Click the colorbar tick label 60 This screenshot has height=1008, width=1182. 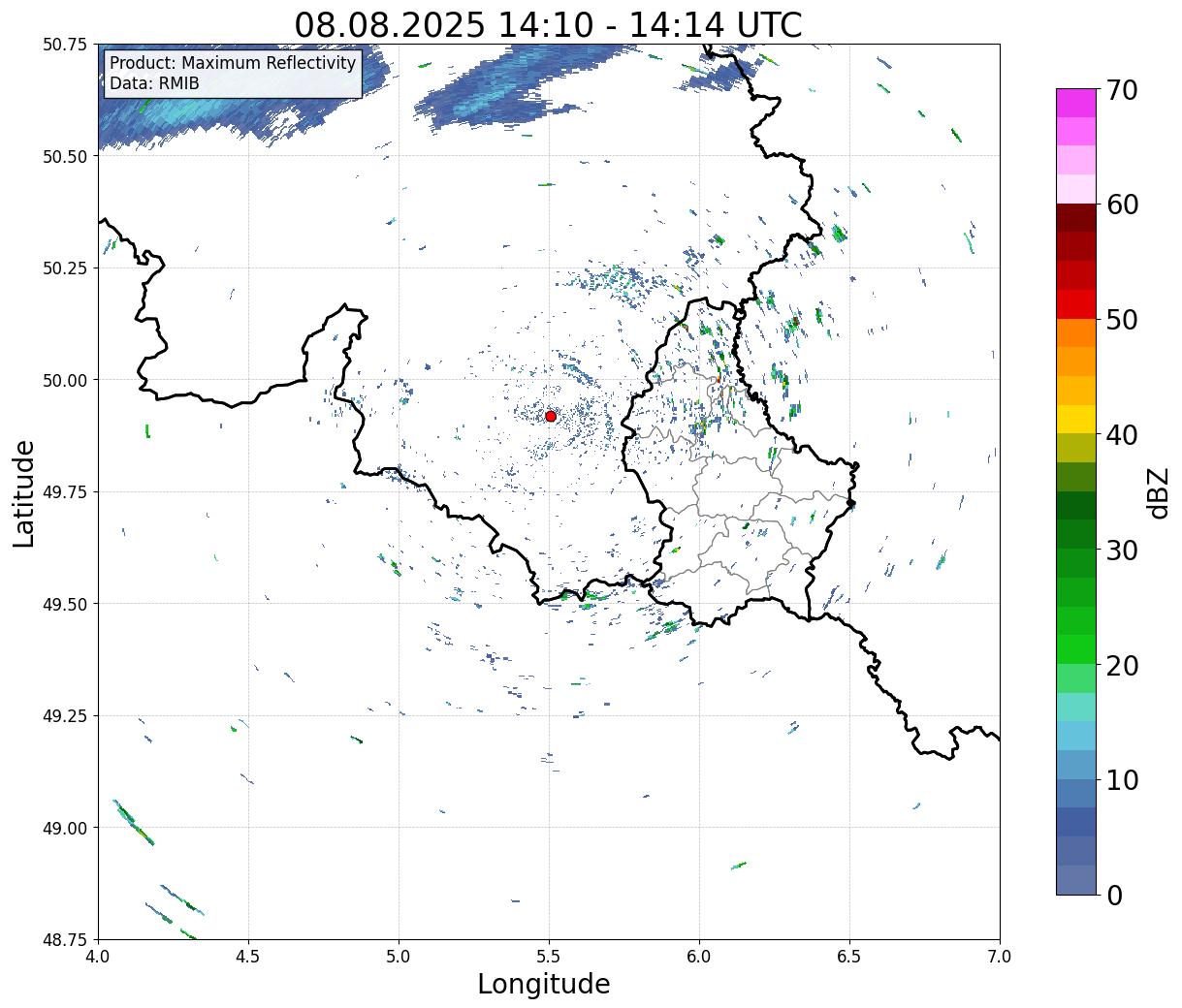pyautogui.click(x=1122, y=205)
